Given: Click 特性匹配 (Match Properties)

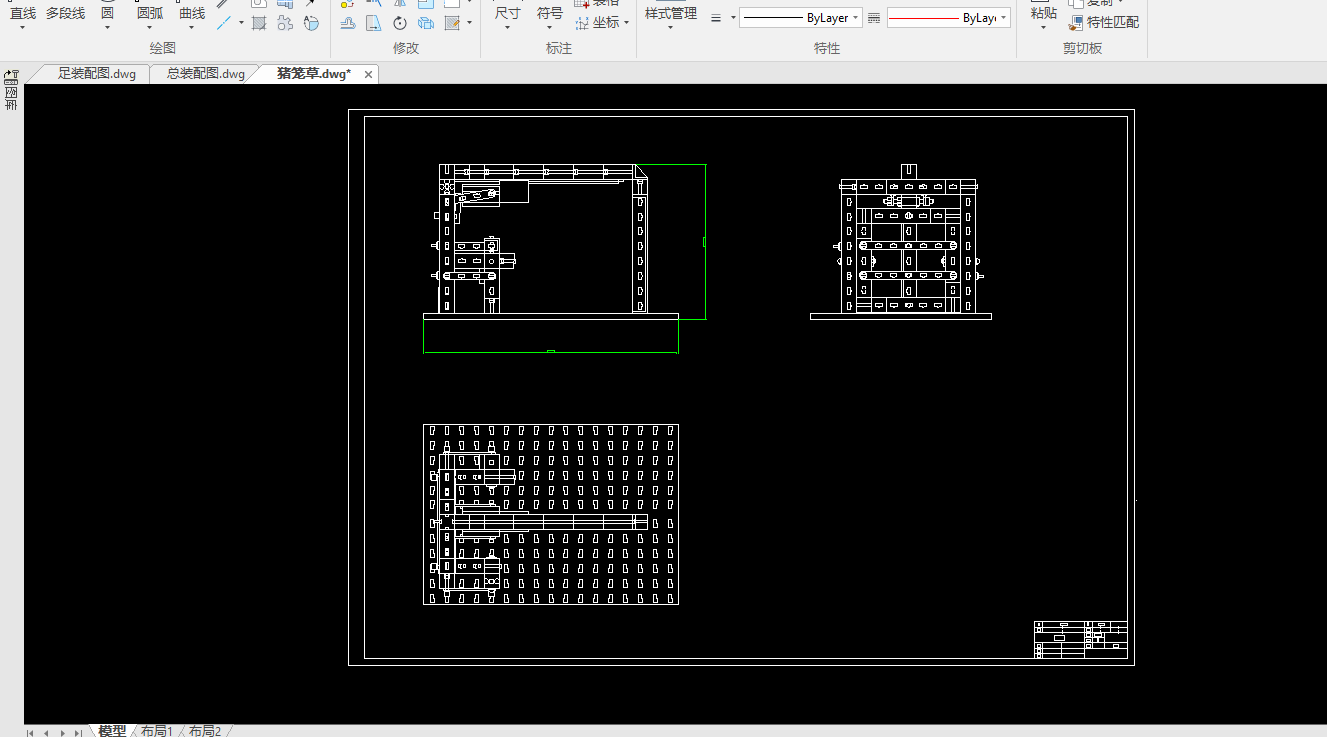Looking at the screenshot, I should (x=1104, y=22).
